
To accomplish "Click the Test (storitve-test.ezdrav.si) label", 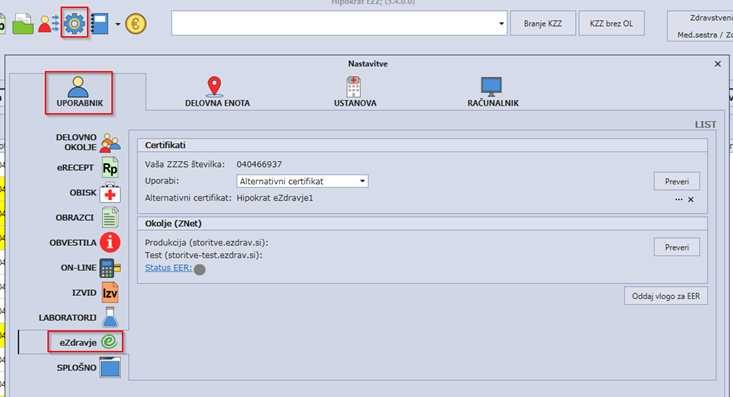I will coord(204,255).
